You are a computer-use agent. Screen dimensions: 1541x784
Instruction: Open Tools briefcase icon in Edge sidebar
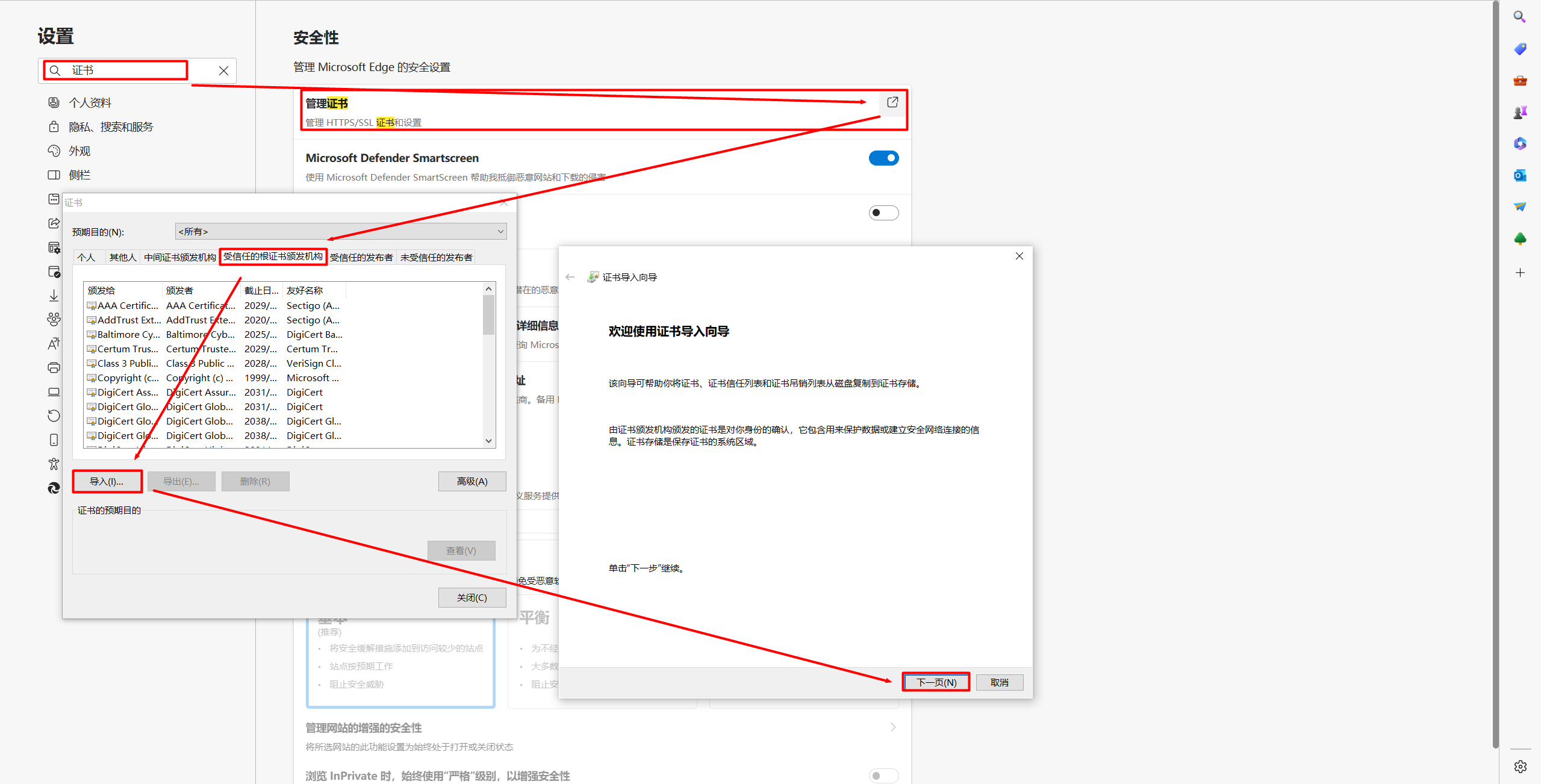tap(1519, 80)
